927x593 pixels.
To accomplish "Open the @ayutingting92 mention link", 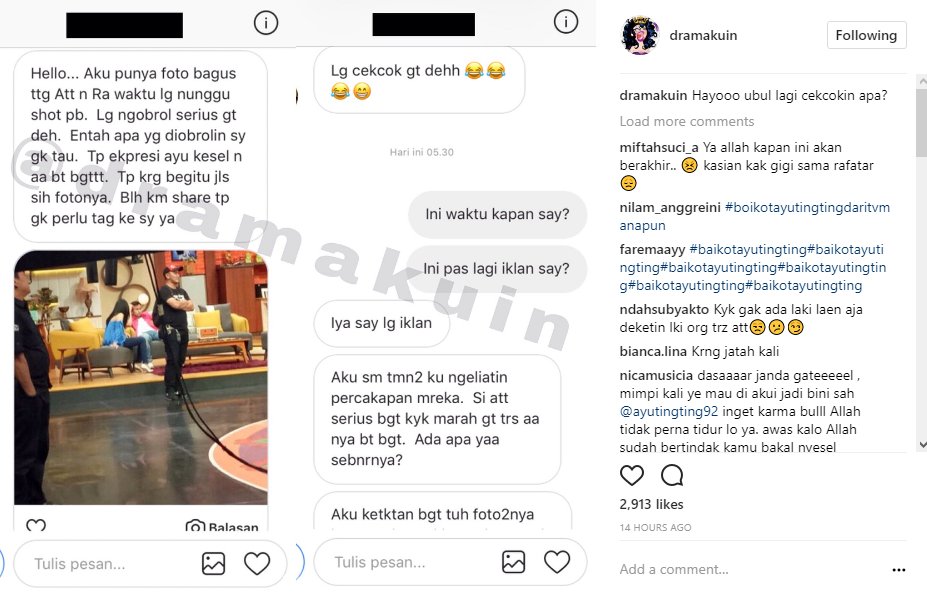I will click(669, 411).
